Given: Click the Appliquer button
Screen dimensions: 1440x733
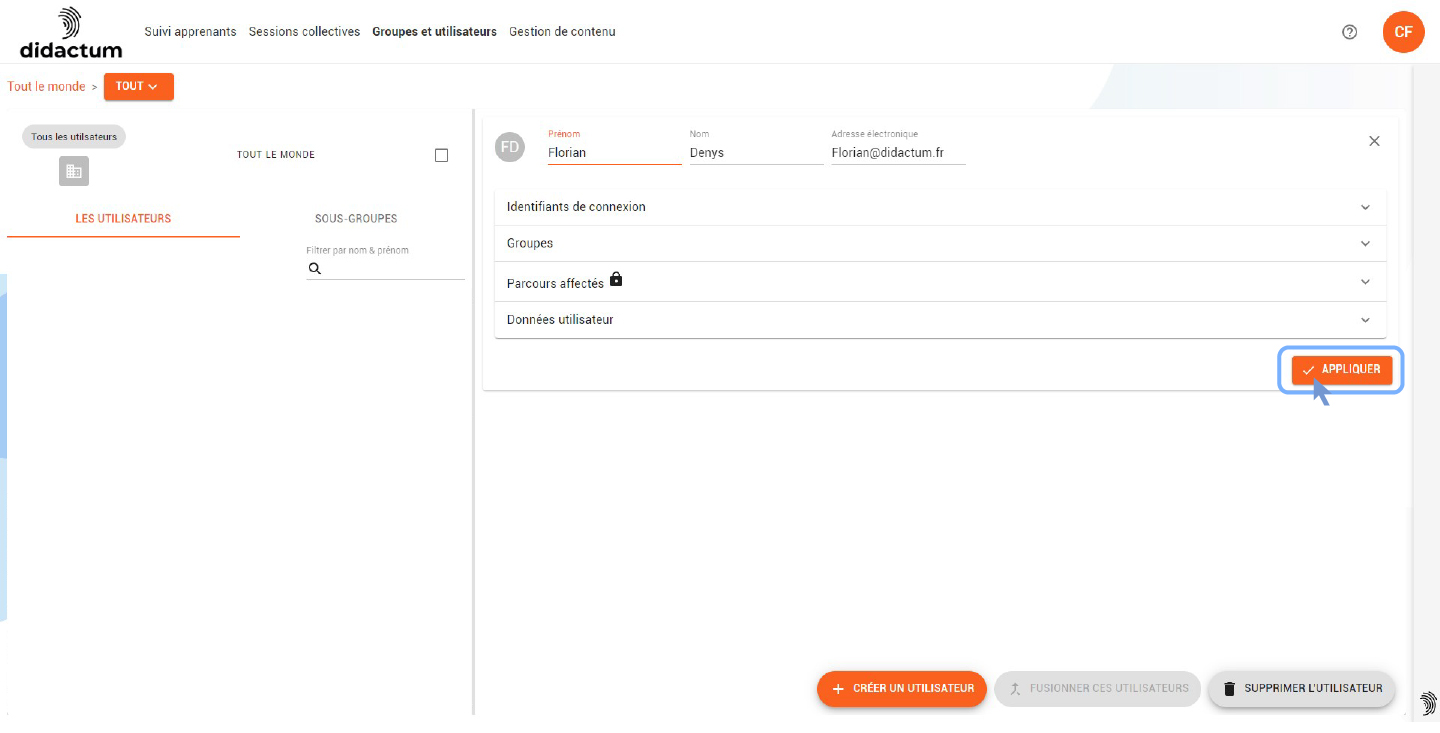Looking at the screenshot, I should [1342, 370].
